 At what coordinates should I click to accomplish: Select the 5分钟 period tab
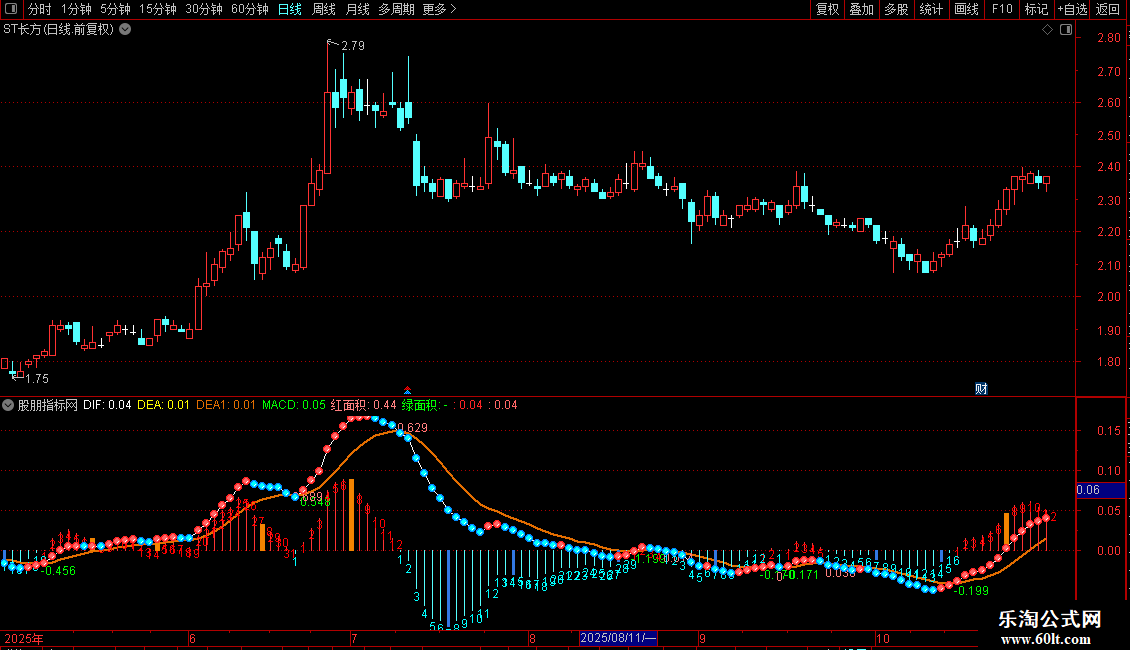[x=115, y=9]
